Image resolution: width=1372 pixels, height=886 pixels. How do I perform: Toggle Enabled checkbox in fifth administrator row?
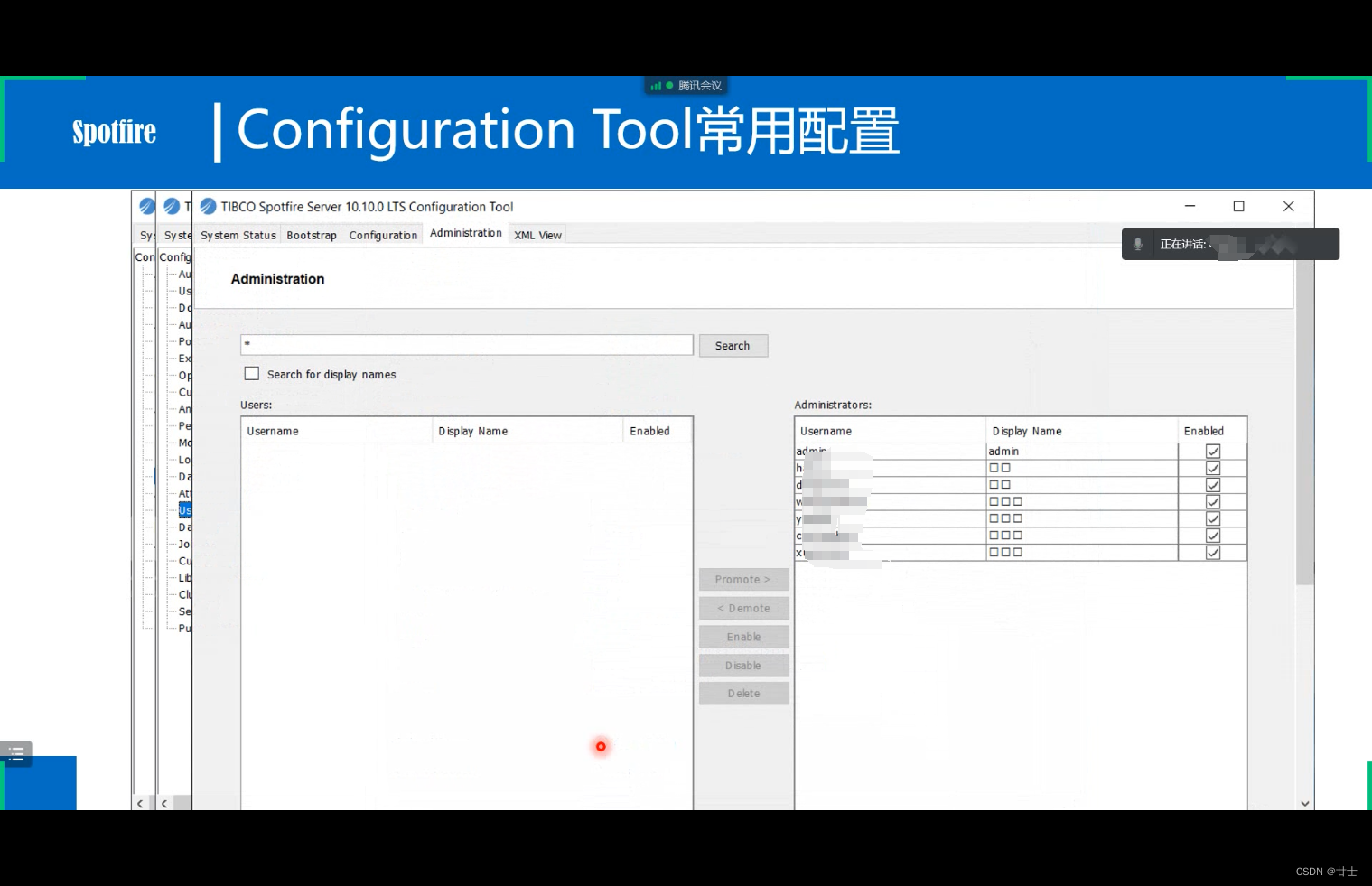tap(1213, 518)
